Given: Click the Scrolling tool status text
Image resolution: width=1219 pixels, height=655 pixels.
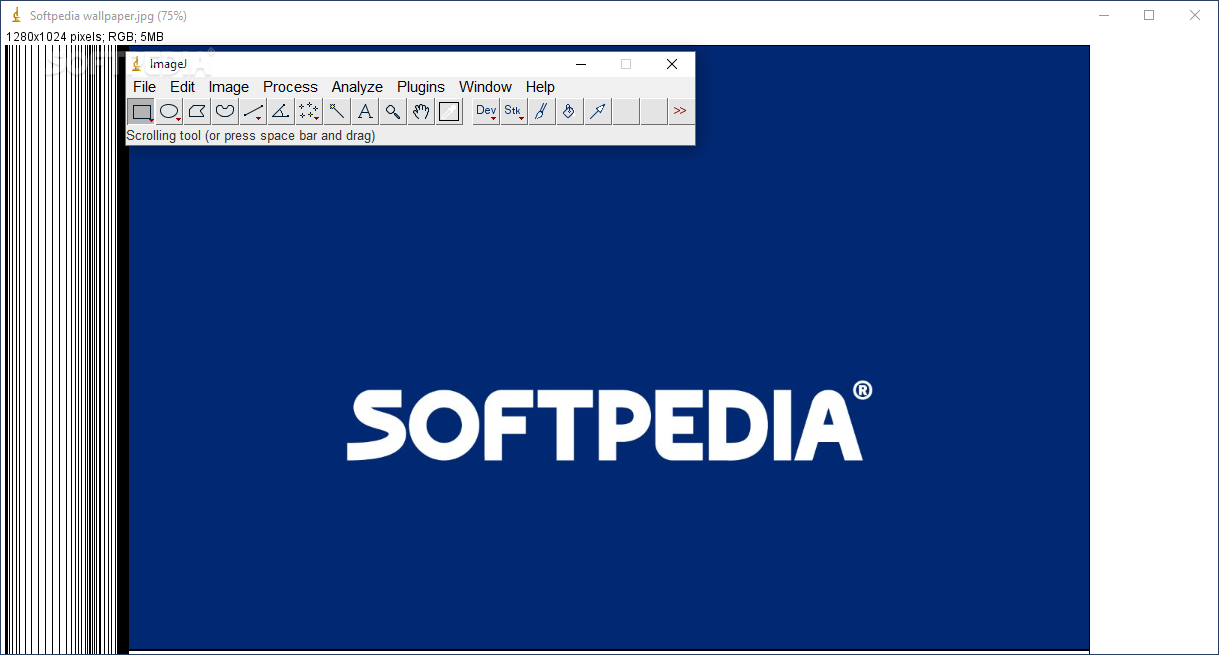Looking at the screenshot, I should [x=251, y=136].
